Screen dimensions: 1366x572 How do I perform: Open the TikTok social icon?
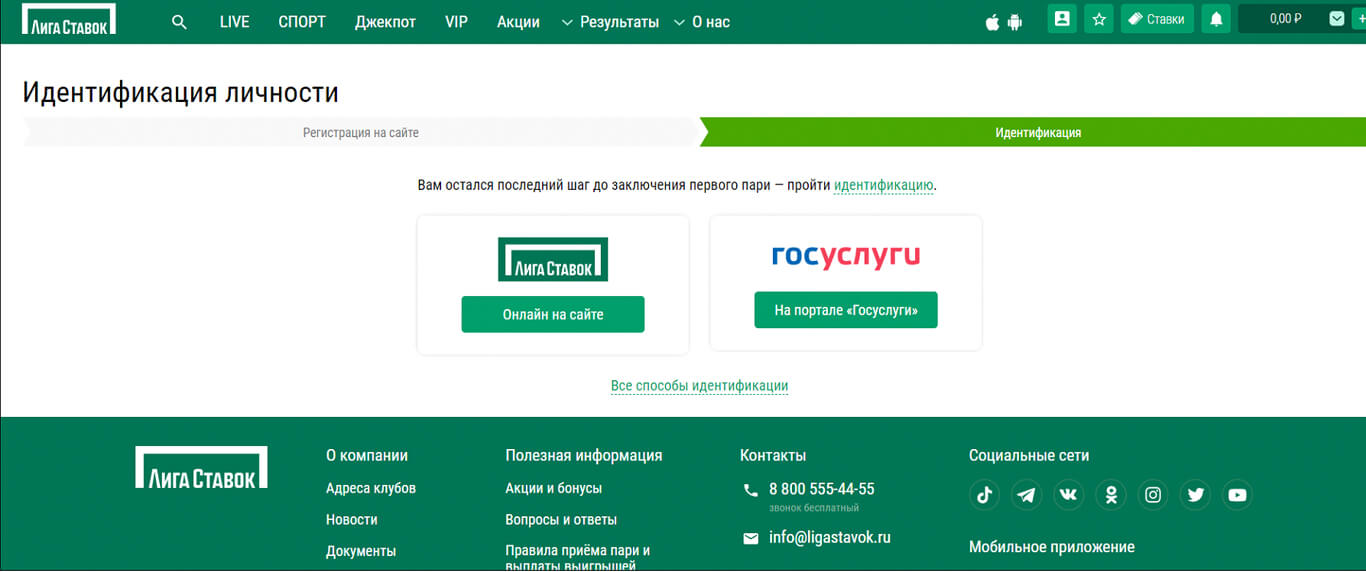coord(985,495)
